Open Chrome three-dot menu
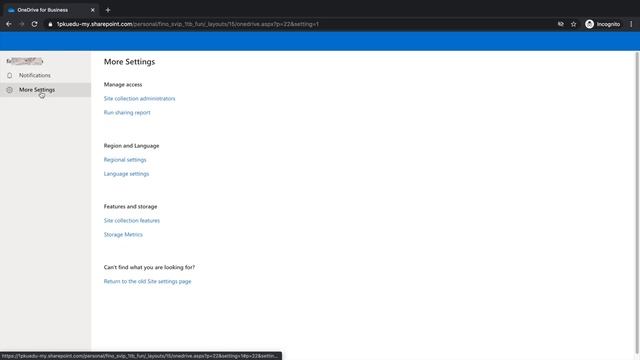This screenshot has width=640, height=360. 631,24
